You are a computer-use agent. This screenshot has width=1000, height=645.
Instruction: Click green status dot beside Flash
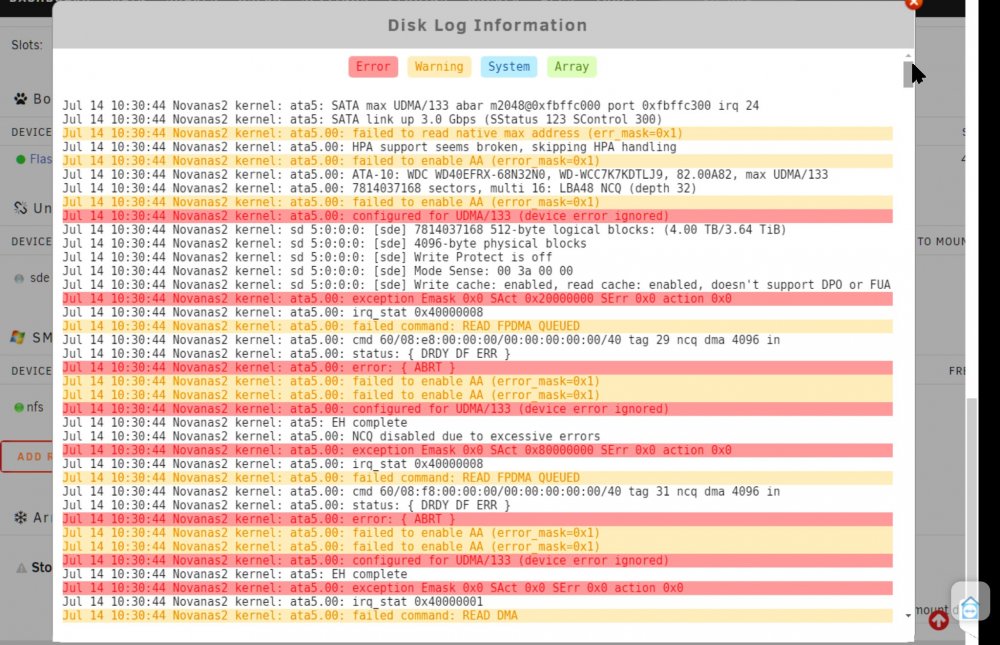click(20, 159)
